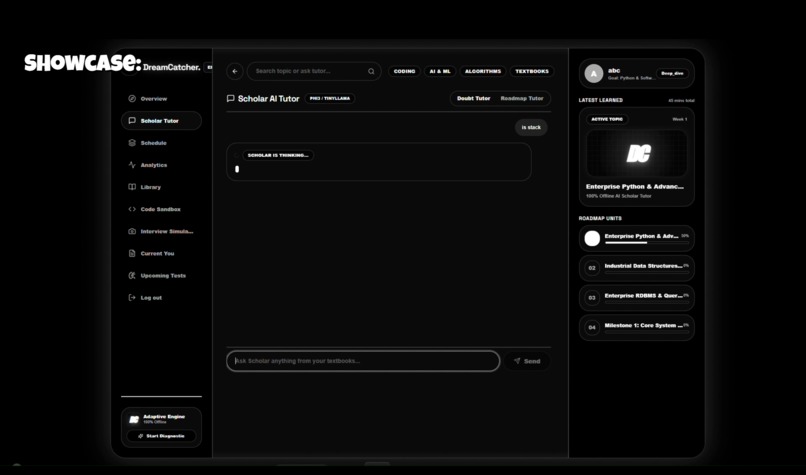Image resolution: width=806 pixels, height=475 pixels.
Task: Click the ACTIVE TOPIC badge
Action: tap(607, 119)
